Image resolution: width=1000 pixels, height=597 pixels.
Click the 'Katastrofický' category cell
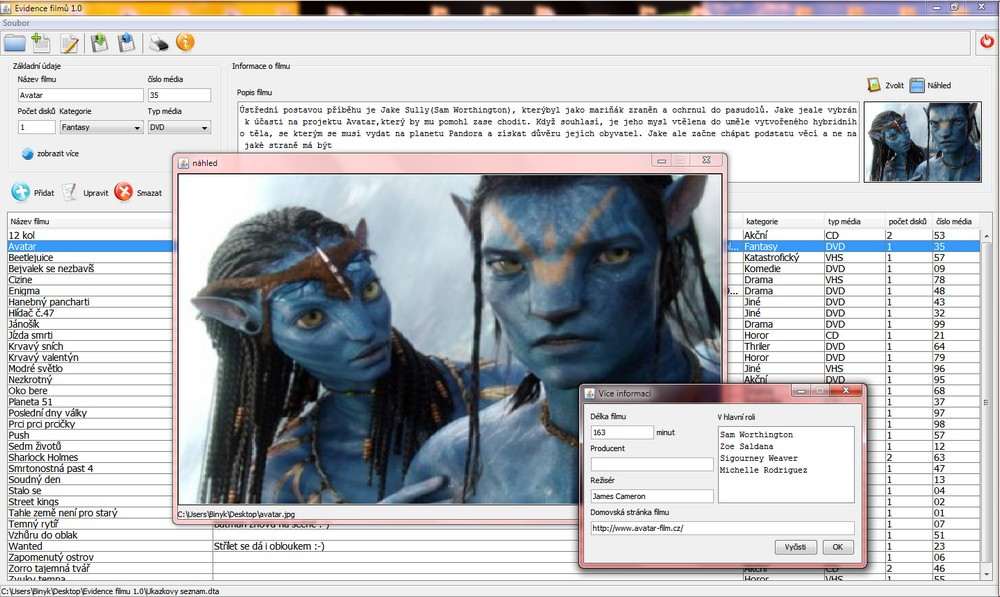pos(783,258)
